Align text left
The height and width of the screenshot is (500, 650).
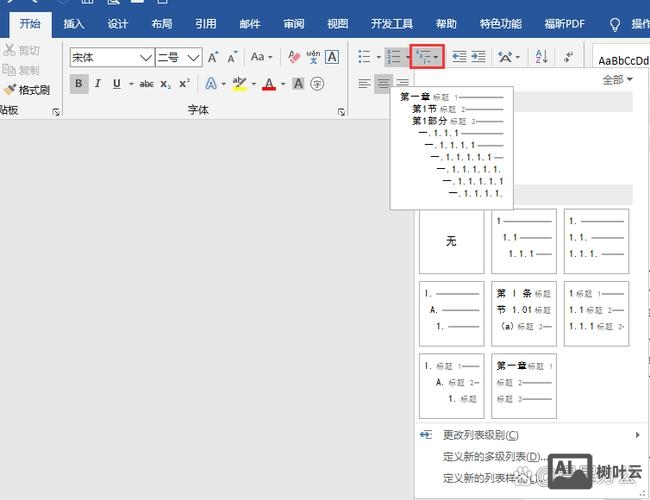364,83
